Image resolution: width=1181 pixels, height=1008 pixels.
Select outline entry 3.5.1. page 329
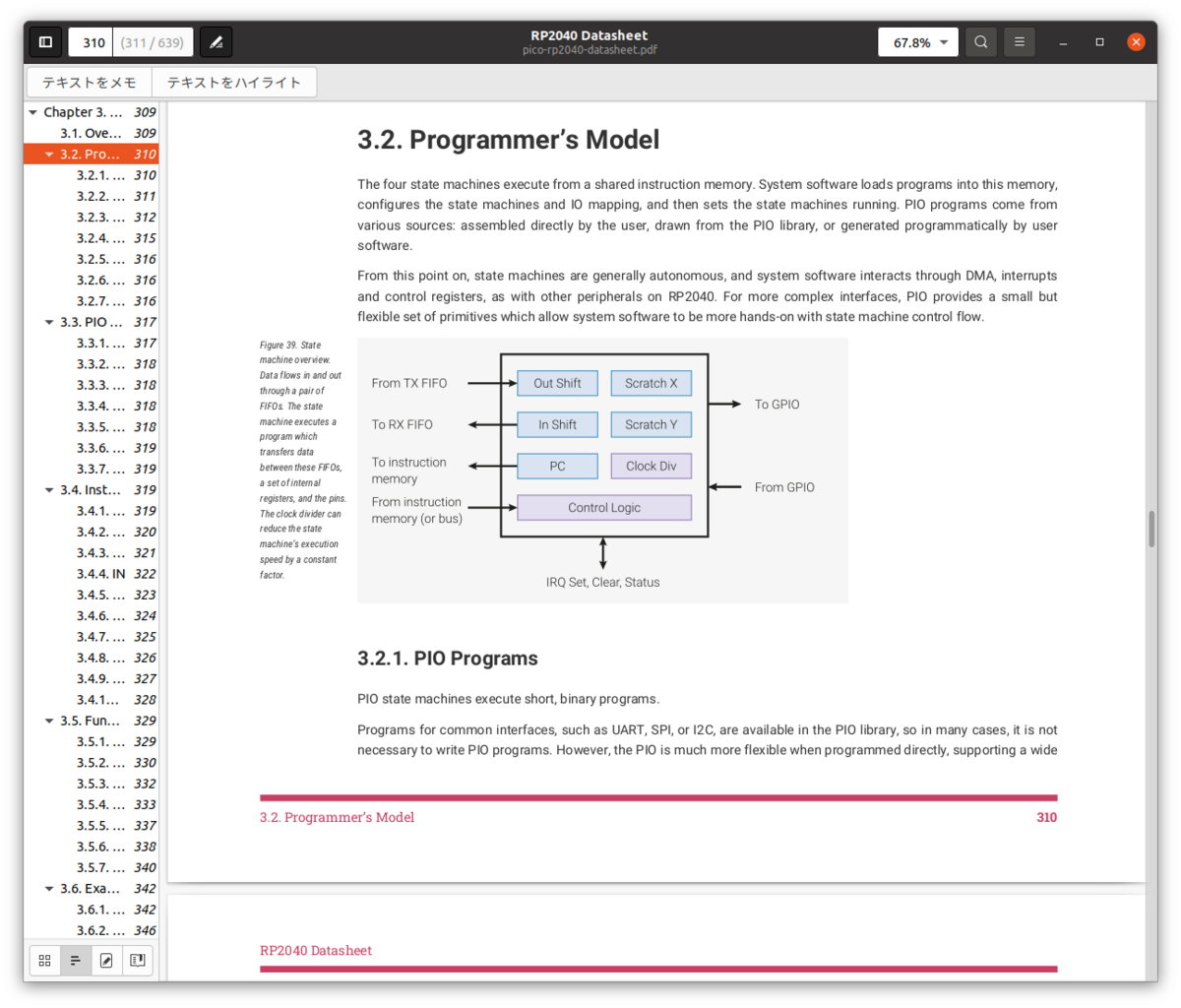tap(92, 741)
